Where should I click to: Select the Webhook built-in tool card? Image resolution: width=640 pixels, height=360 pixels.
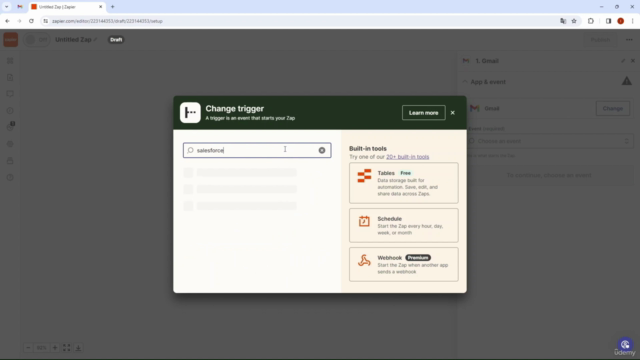[x=404, y=264]
